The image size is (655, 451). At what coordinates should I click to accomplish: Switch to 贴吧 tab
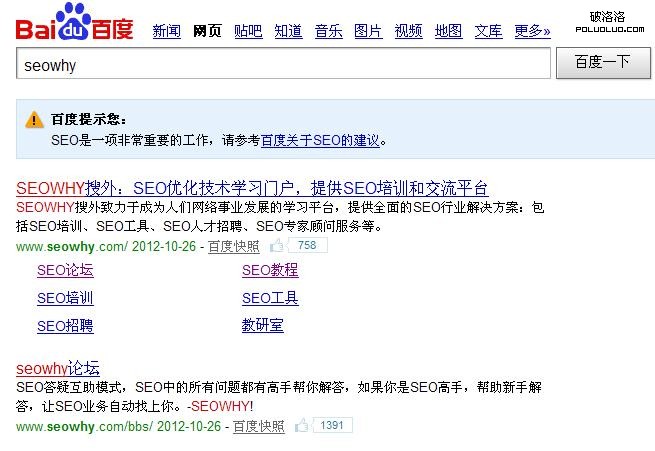tap(248, 31)
